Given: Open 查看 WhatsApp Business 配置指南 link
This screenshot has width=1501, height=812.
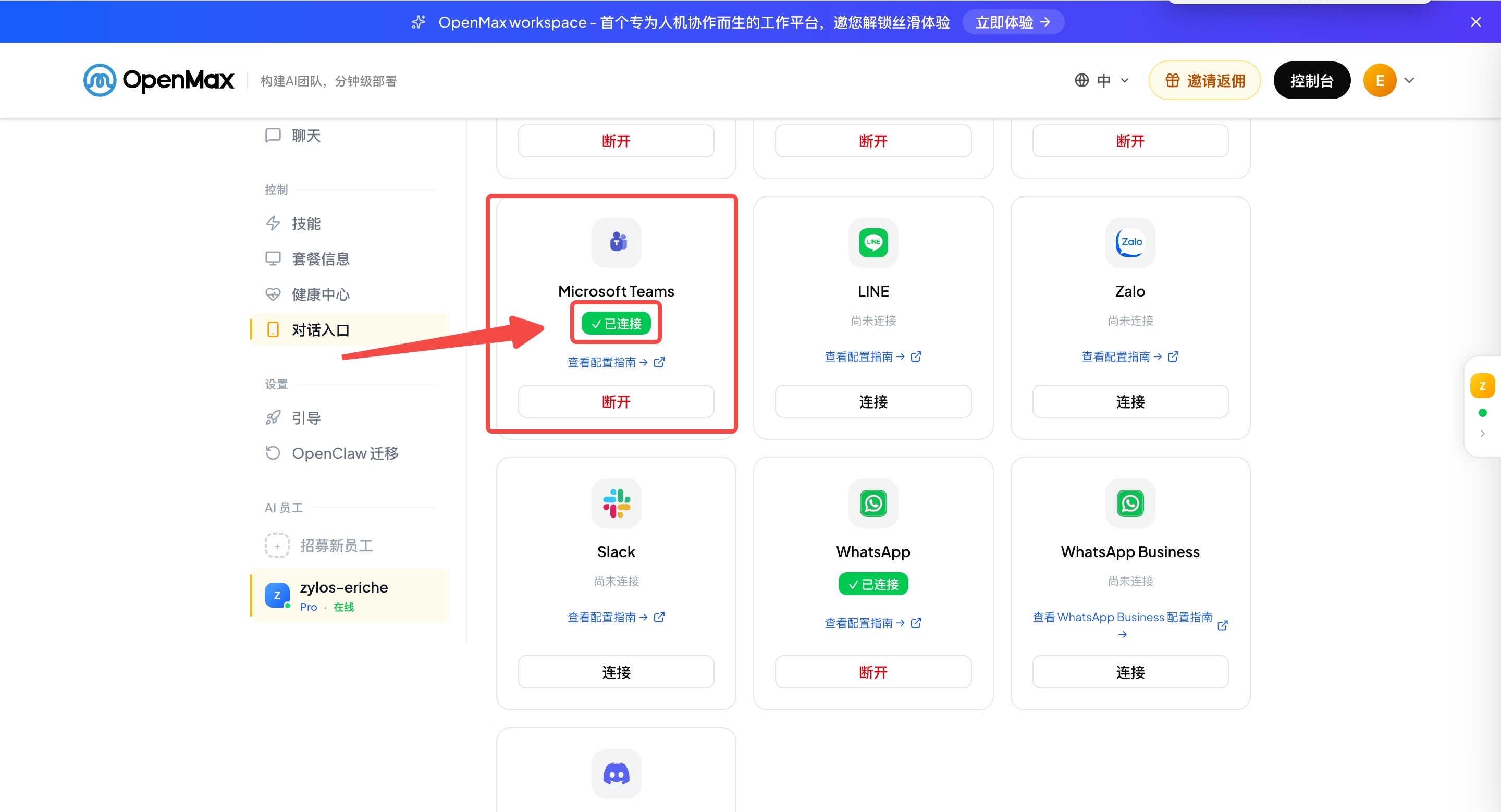Looking at the screenshot, I should point(1130,624).
